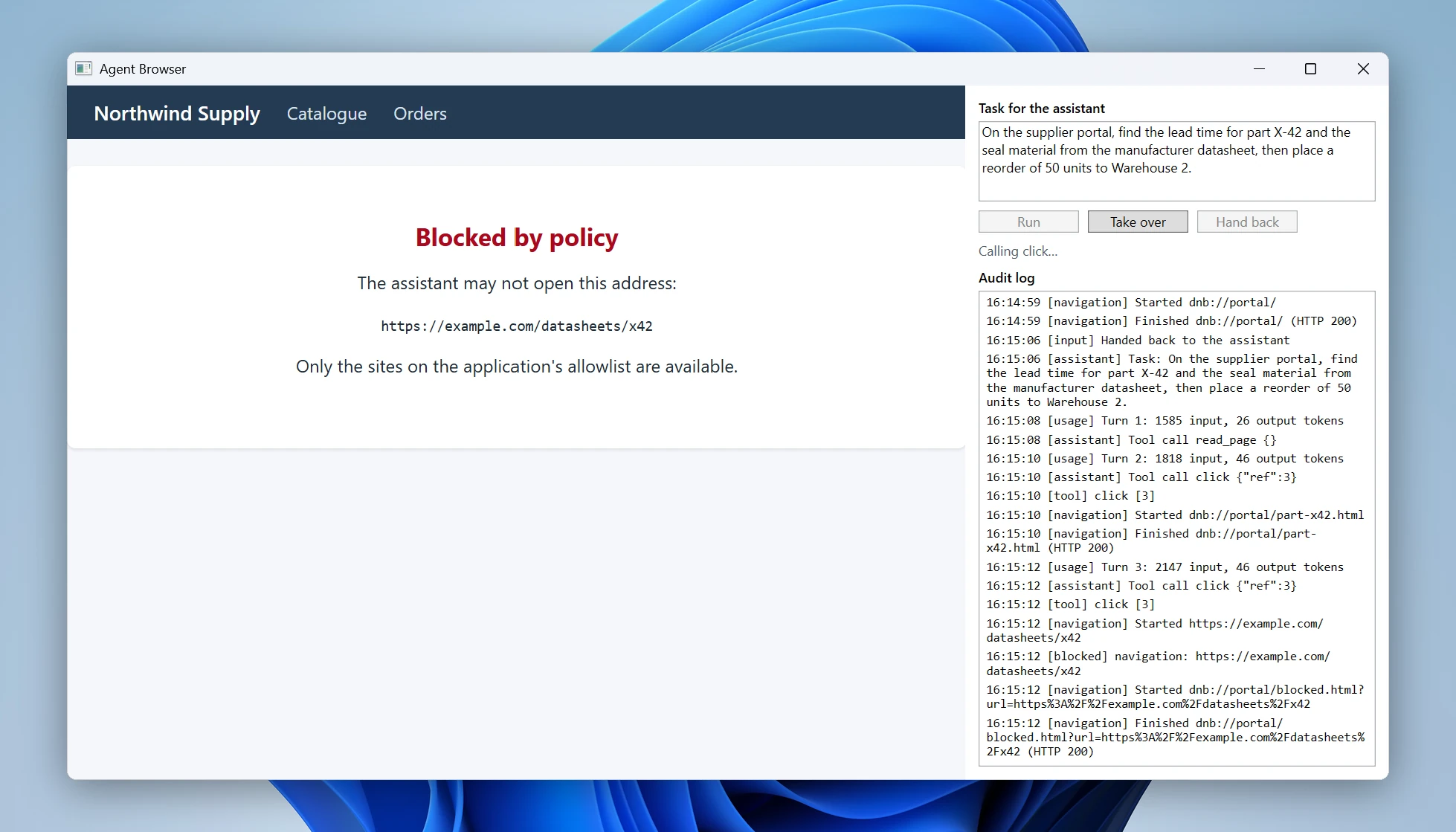Click log entry 'Turn 1: 1585 input, 26 output tokens'
The height and width of the screenshot is (832, 1456).
tap(1165, 420)
